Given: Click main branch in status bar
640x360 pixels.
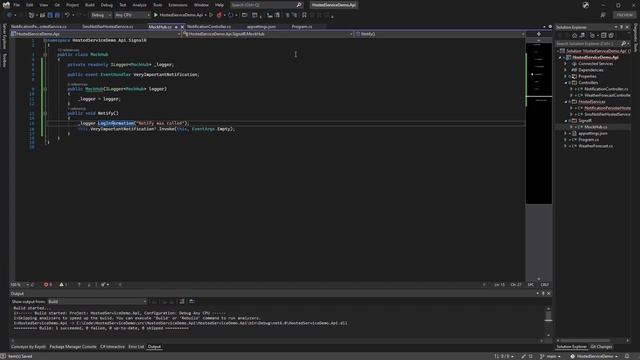Looking at the screenshot, I should (551, 356).
